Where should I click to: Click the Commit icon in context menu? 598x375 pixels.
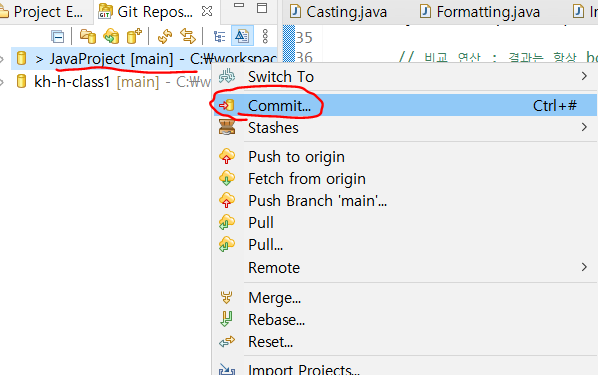227,105
